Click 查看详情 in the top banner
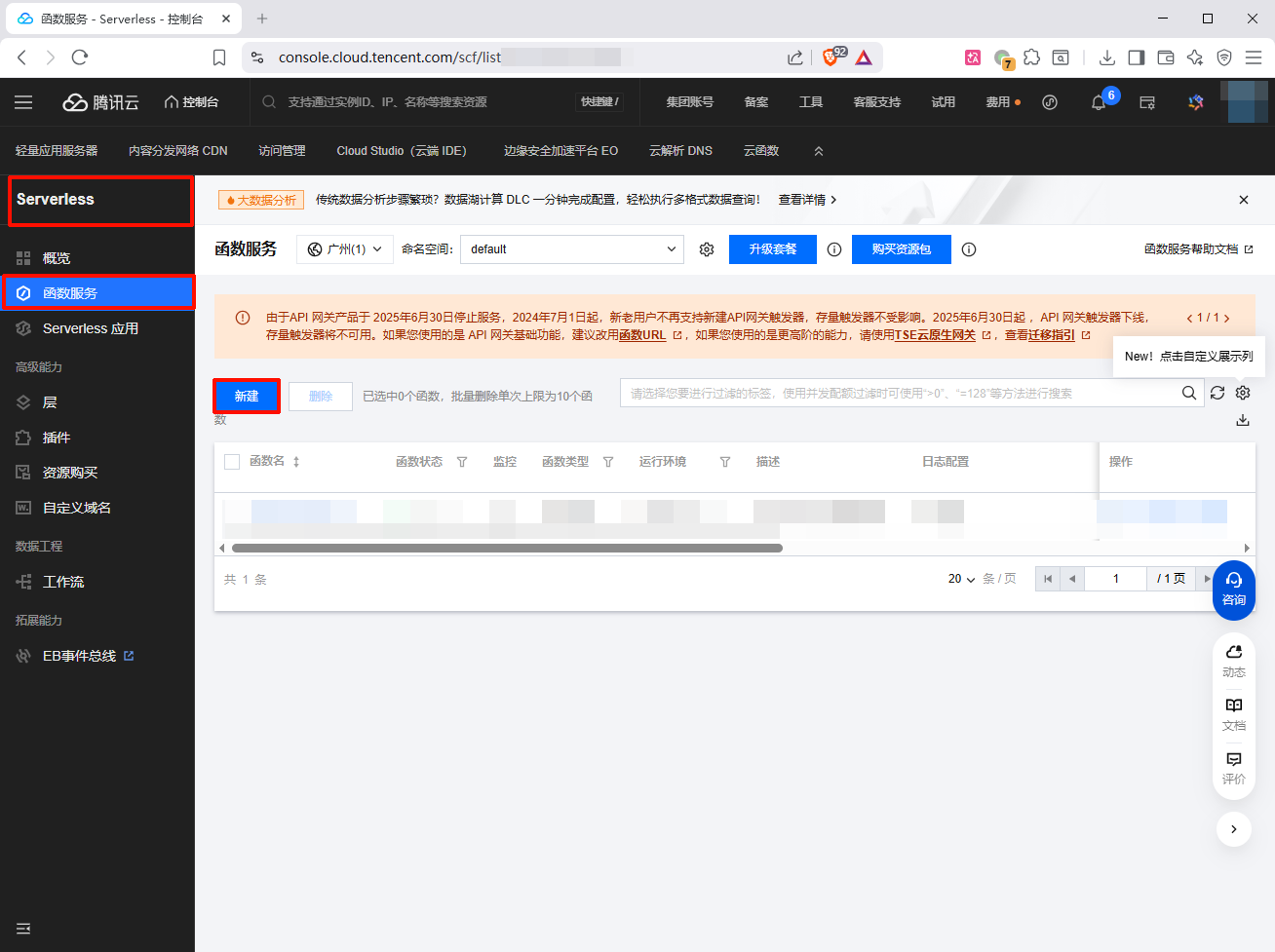 [x=807, y=200]
